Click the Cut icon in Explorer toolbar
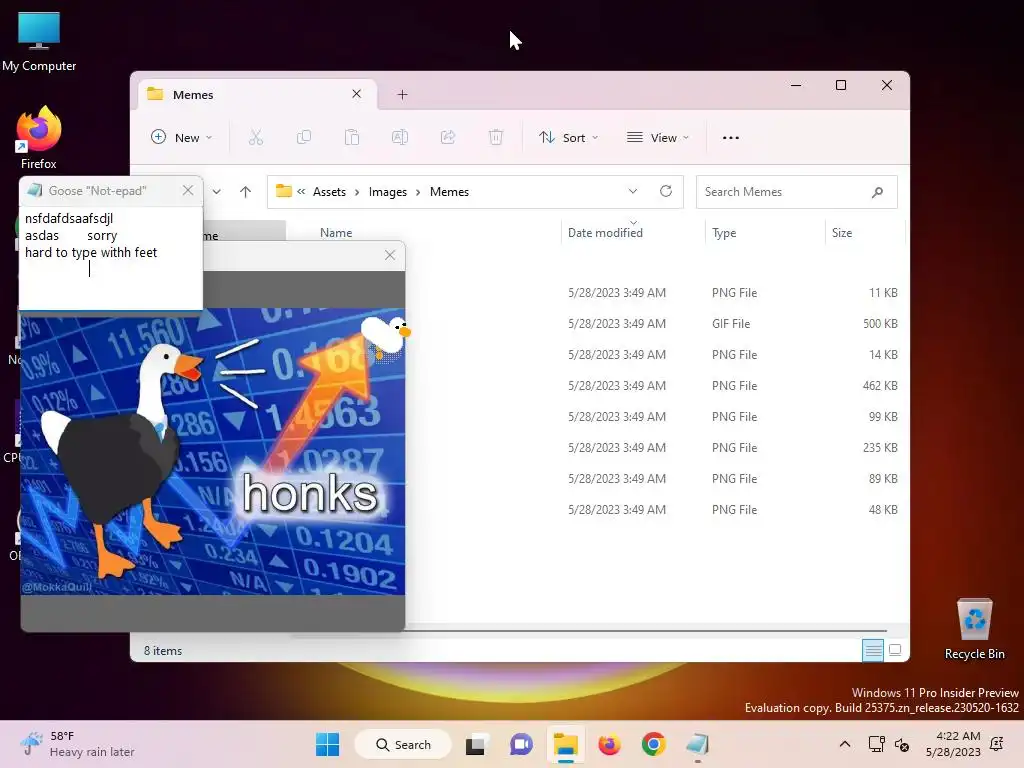Screen dimensions: 1024x768 (x=255, y=138)
